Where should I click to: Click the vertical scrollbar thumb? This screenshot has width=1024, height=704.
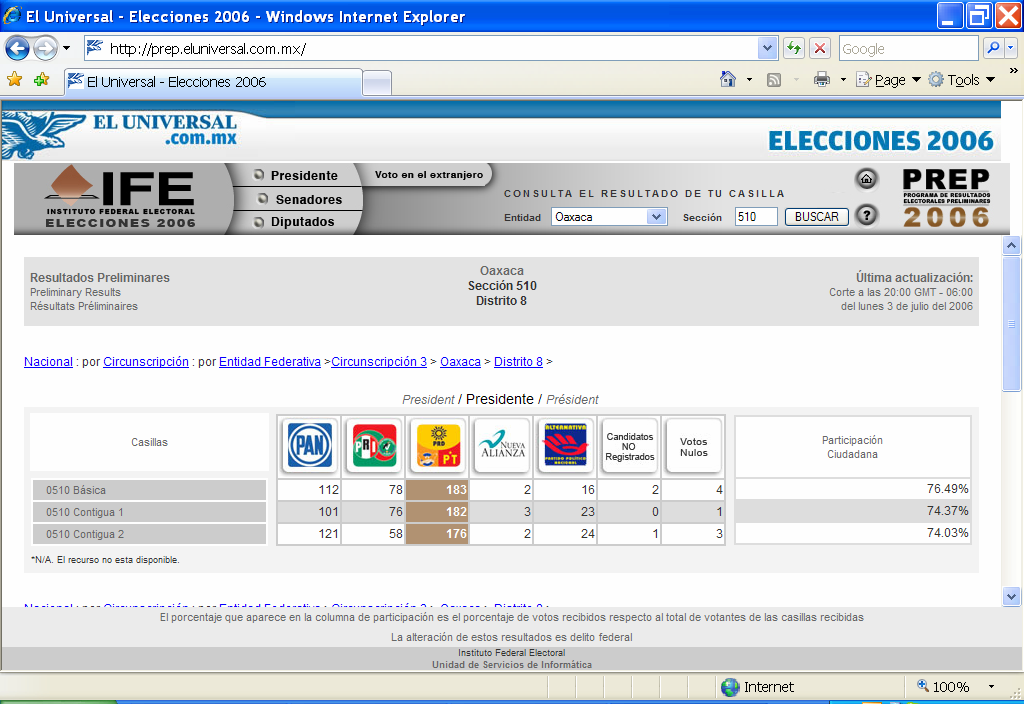1012,324
